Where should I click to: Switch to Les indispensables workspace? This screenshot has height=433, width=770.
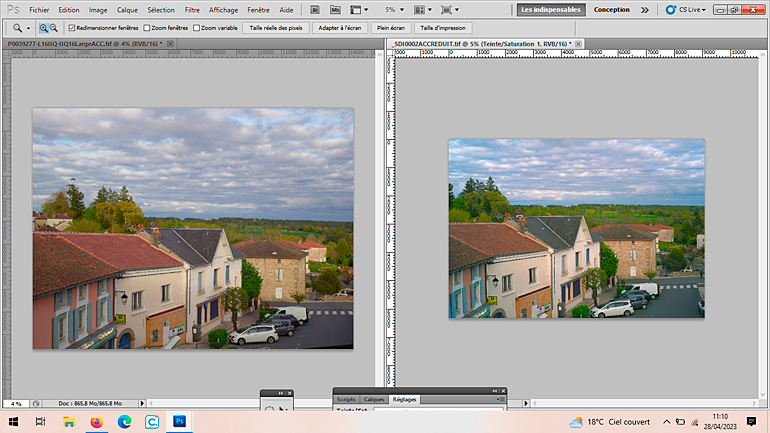(x=551, y=10)
